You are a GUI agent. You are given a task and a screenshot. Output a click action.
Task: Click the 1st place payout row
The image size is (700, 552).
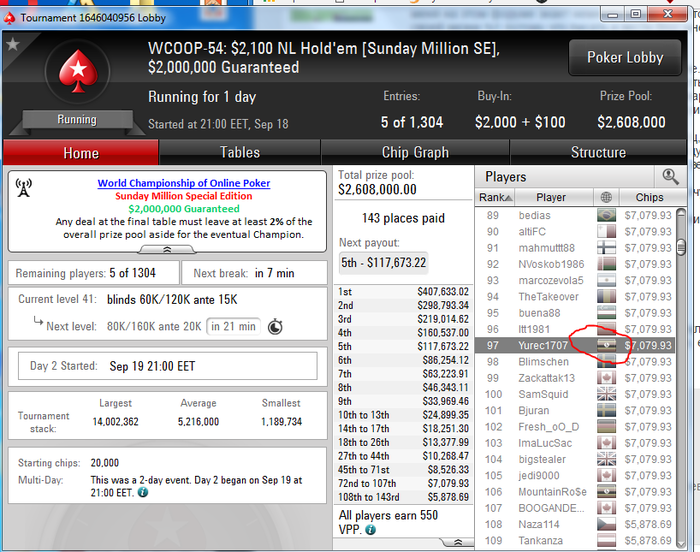tap(403, 292)
